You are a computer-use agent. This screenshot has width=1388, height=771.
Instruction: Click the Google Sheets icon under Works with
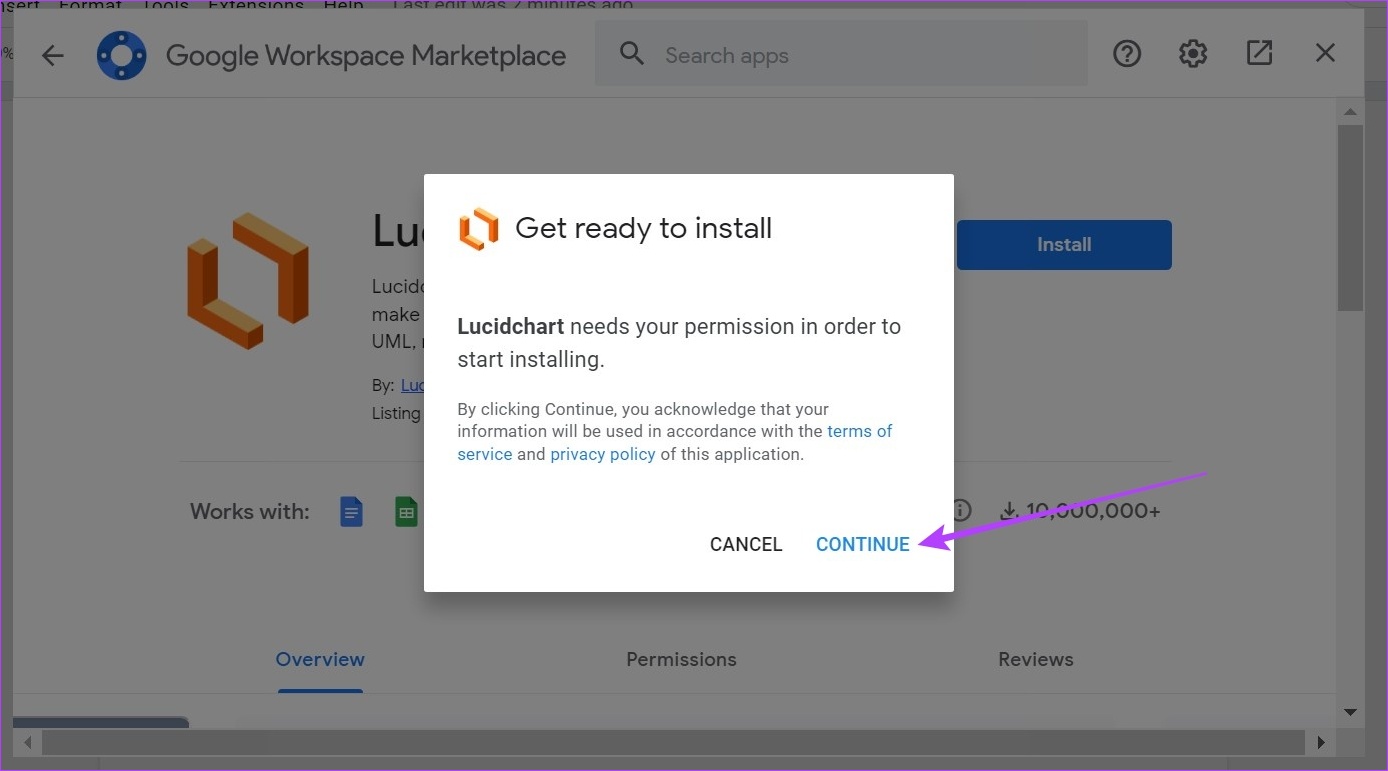click(x=406, y=512)
